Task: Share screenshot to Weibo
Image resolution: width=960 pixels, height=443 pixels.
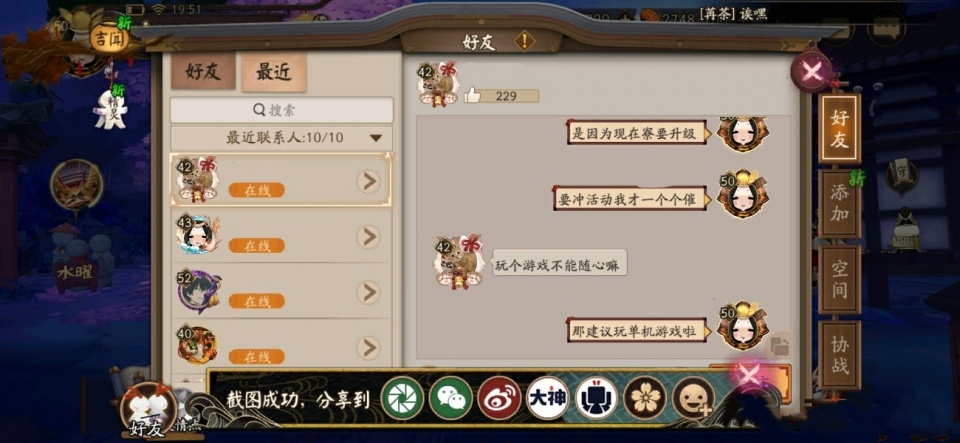Action: tap(499, 398)
